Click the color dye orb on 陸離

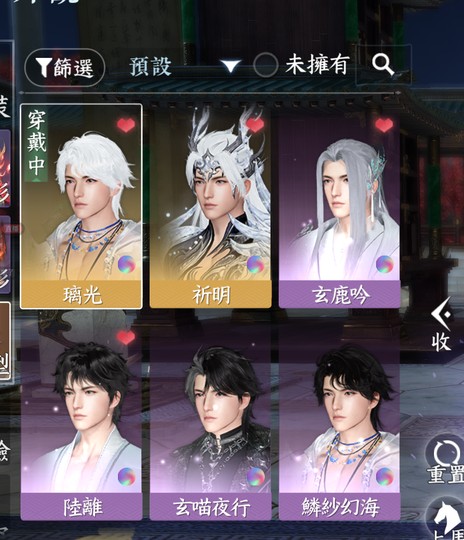(126, 477)
